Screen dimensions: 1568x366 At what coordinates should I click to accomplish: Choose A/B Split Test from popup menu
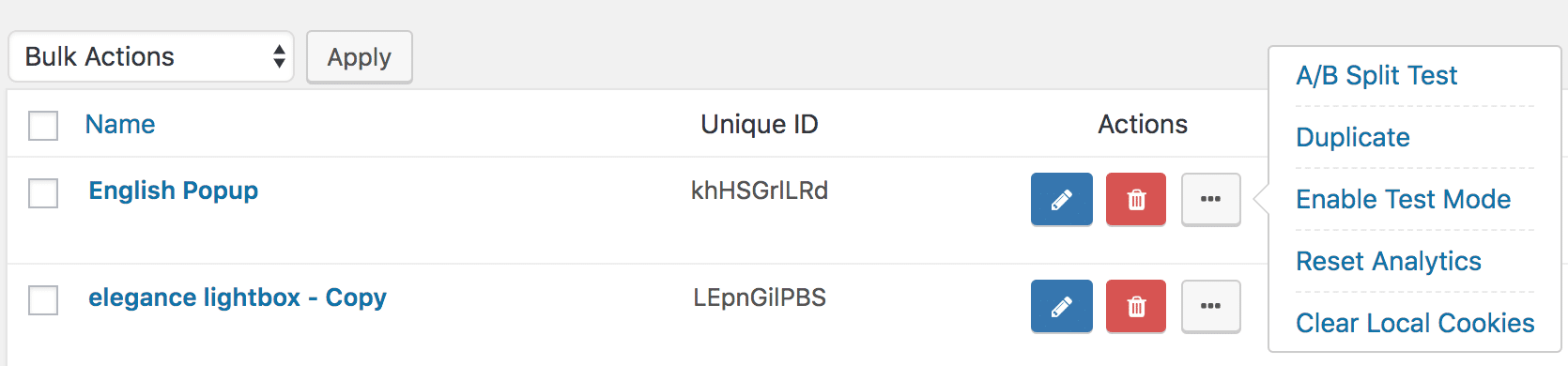pyautogui.click(x=1376, y=75)
